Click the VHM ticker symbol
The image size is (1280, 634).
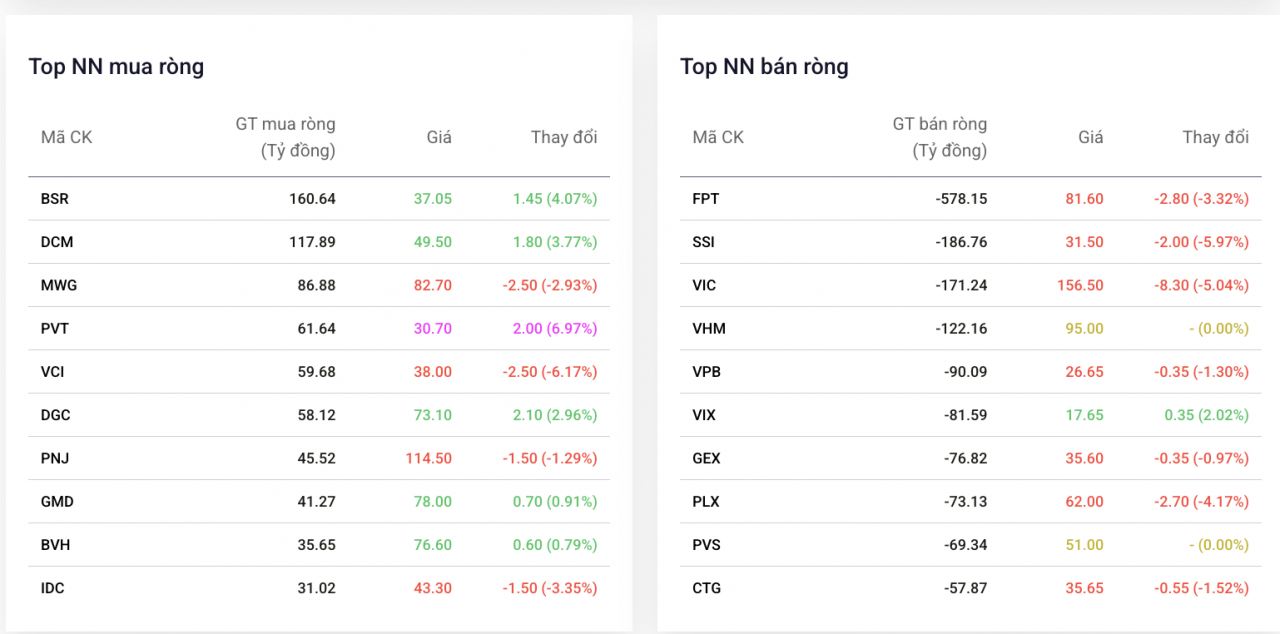pyautogui.click(x=708, y=328)
